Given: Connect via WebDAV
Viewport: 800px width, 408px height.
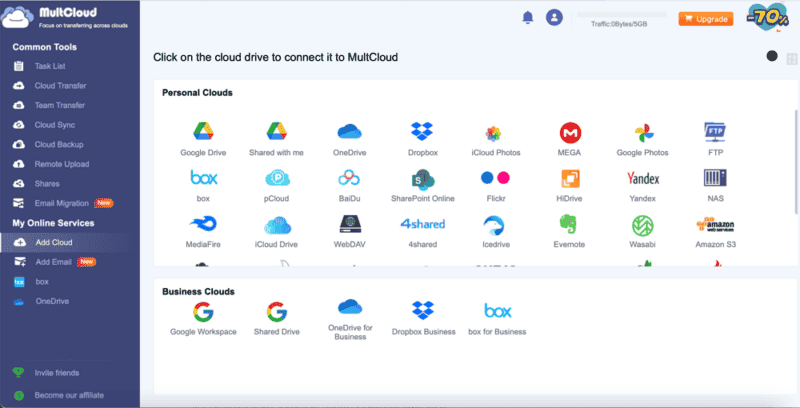Looking at the screenshot, I should [x=350, y=224].
